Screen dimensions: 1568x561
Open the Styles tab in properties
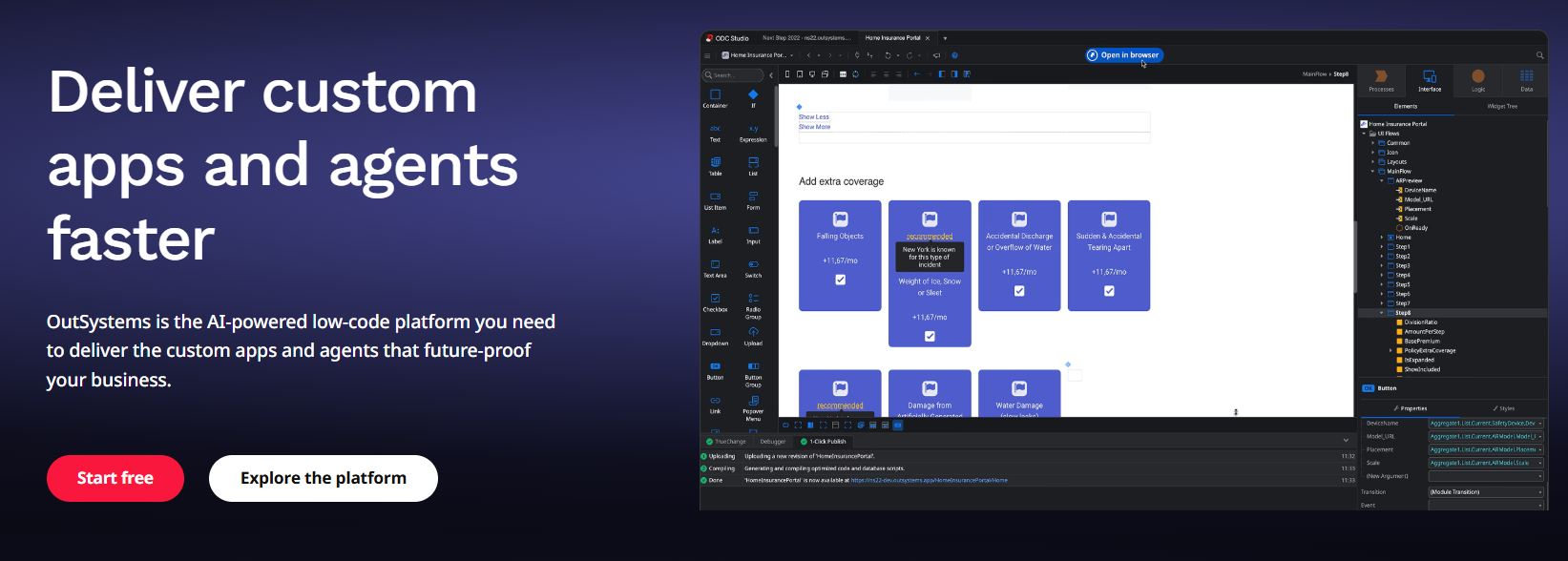(1502, 408)
